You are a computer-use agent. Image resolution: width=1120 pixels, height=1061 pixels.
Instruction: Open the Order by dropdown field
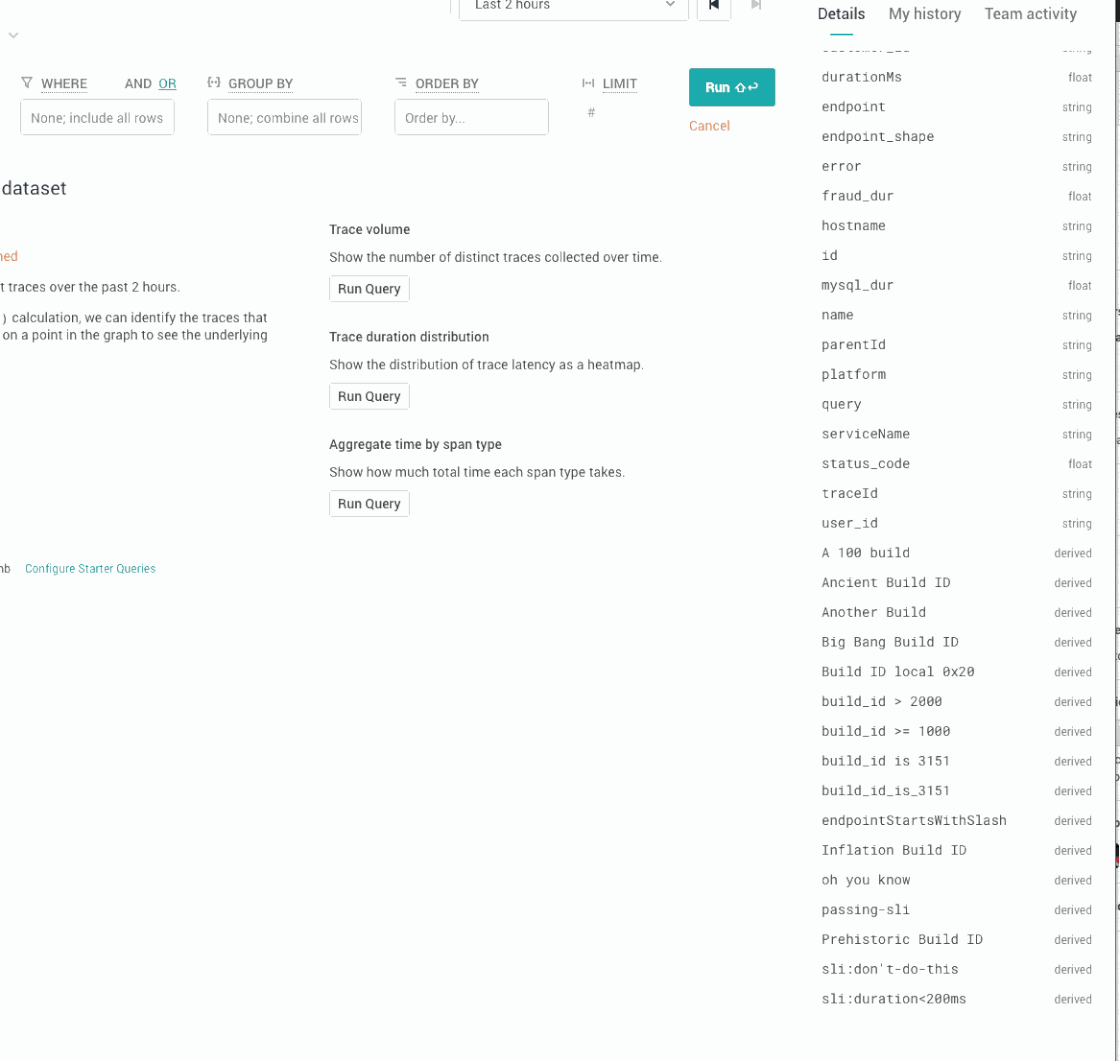coord(471,117)
